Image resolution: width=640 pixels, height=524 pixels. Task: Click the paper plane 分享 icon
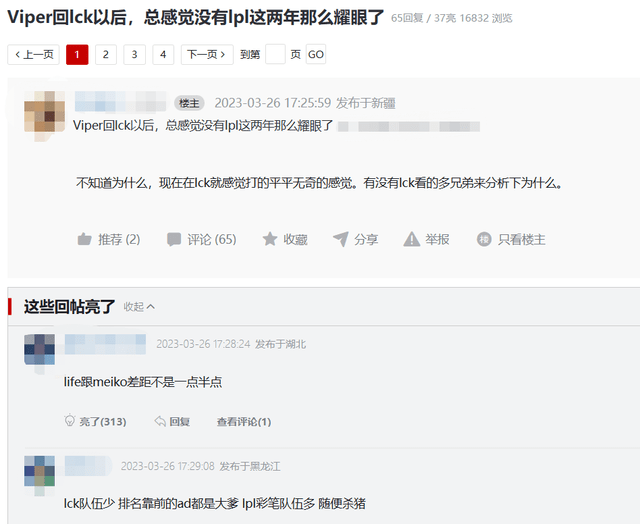(x=340, y=239)
